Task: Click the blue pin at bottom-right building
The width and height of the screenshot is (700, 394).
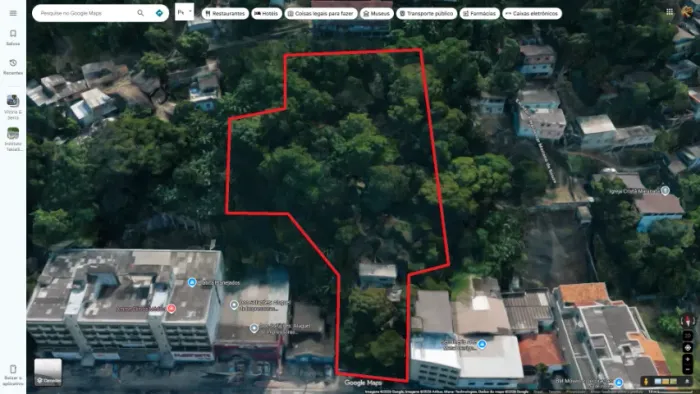Action: pos(619,382)
